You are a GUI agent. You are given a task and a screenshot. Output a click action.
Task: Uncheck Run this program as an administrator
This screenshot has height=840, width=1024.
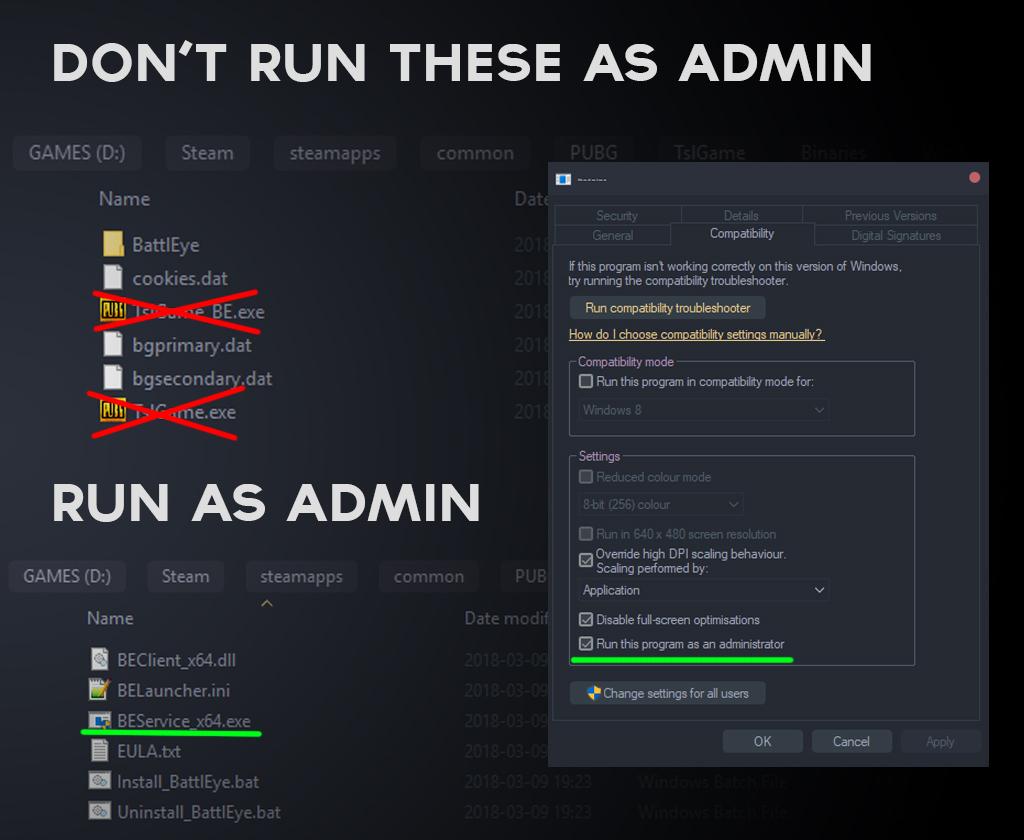coord(587,644)
